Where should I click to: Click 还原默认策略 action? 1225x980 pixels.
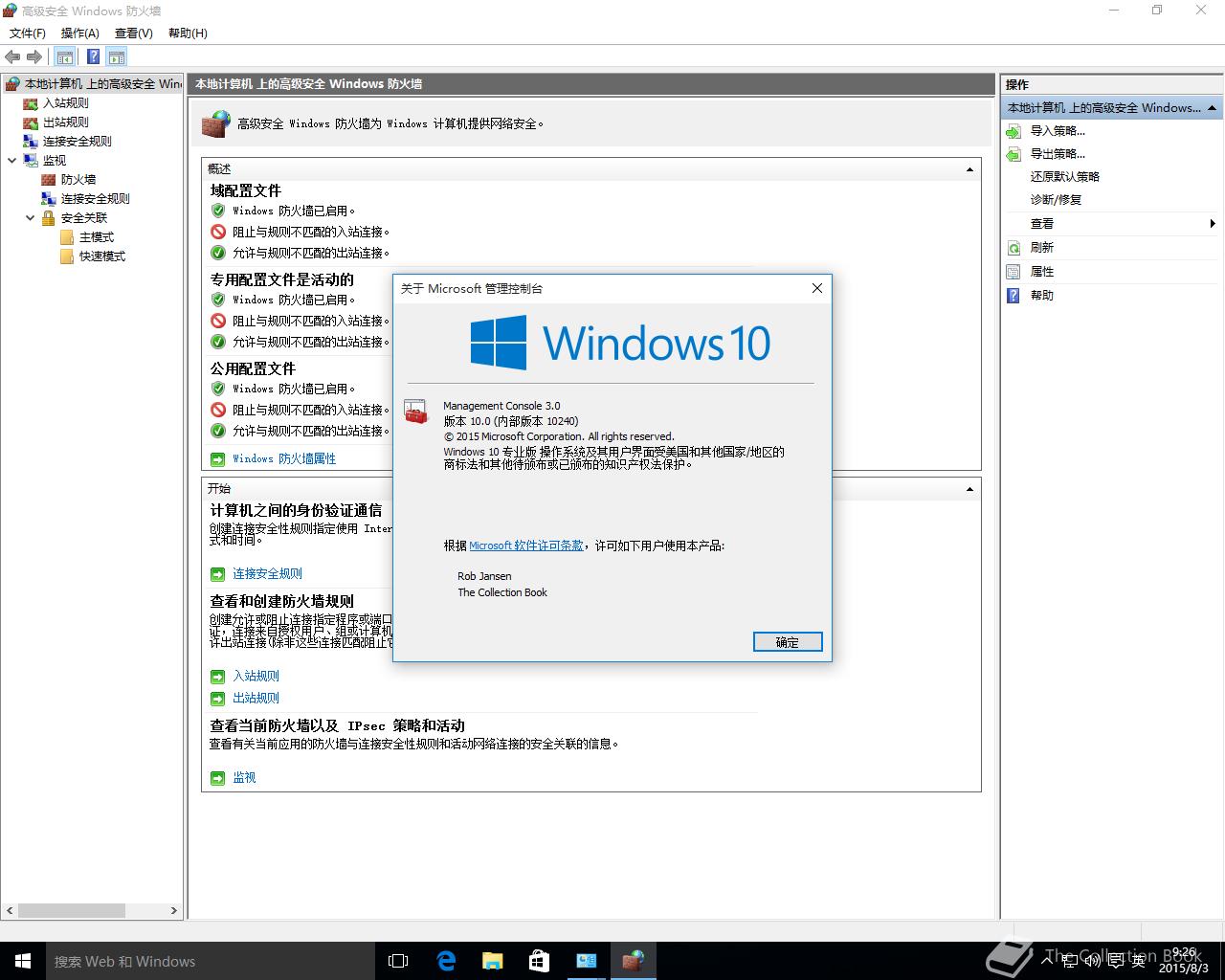pyautogui.click(x=1064, y=177)
